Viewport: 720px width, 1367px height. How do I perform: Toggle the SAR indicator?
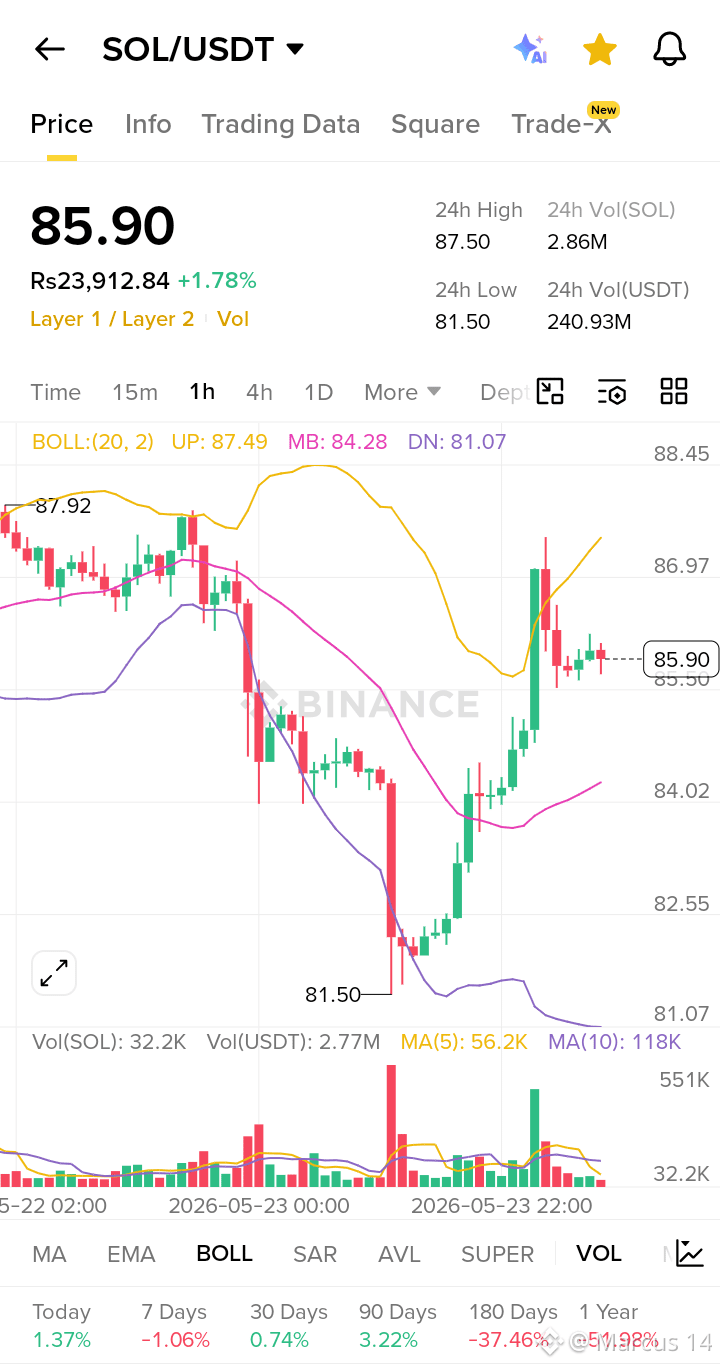pos(315,1254)
